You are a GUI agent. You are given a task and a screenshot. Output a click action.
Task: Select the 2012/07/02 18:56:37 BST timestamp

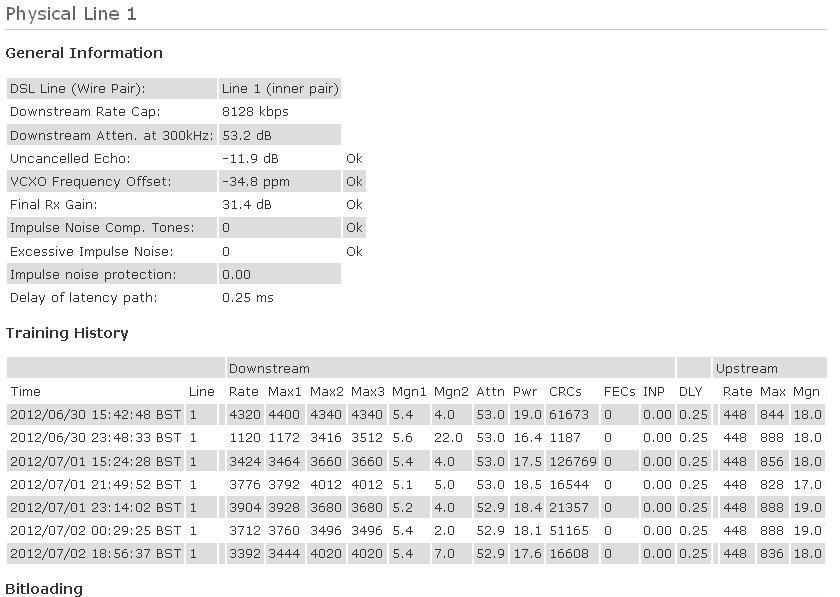coord(96,553)
